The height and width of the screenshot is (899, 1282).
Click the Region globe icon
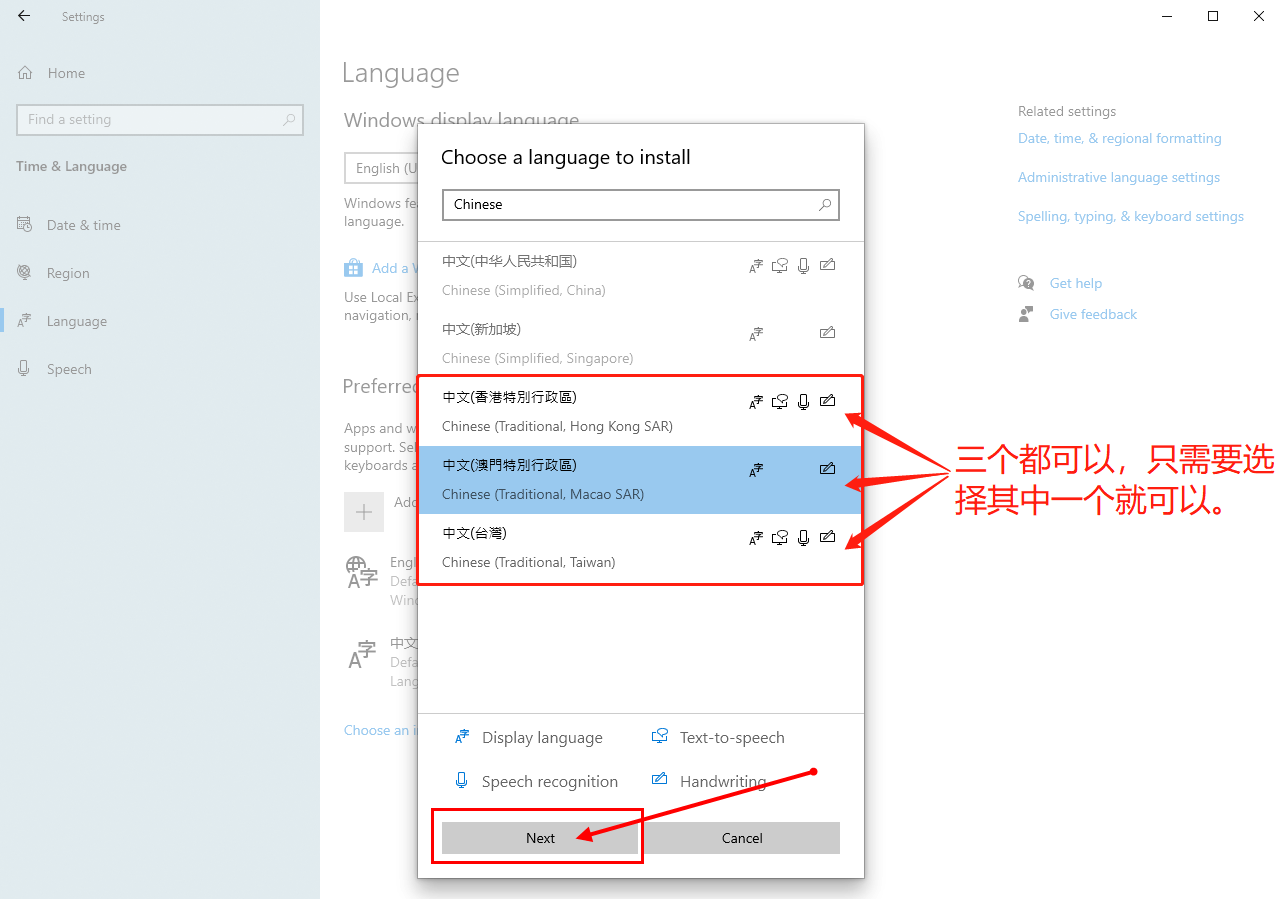tap(24, 273)
